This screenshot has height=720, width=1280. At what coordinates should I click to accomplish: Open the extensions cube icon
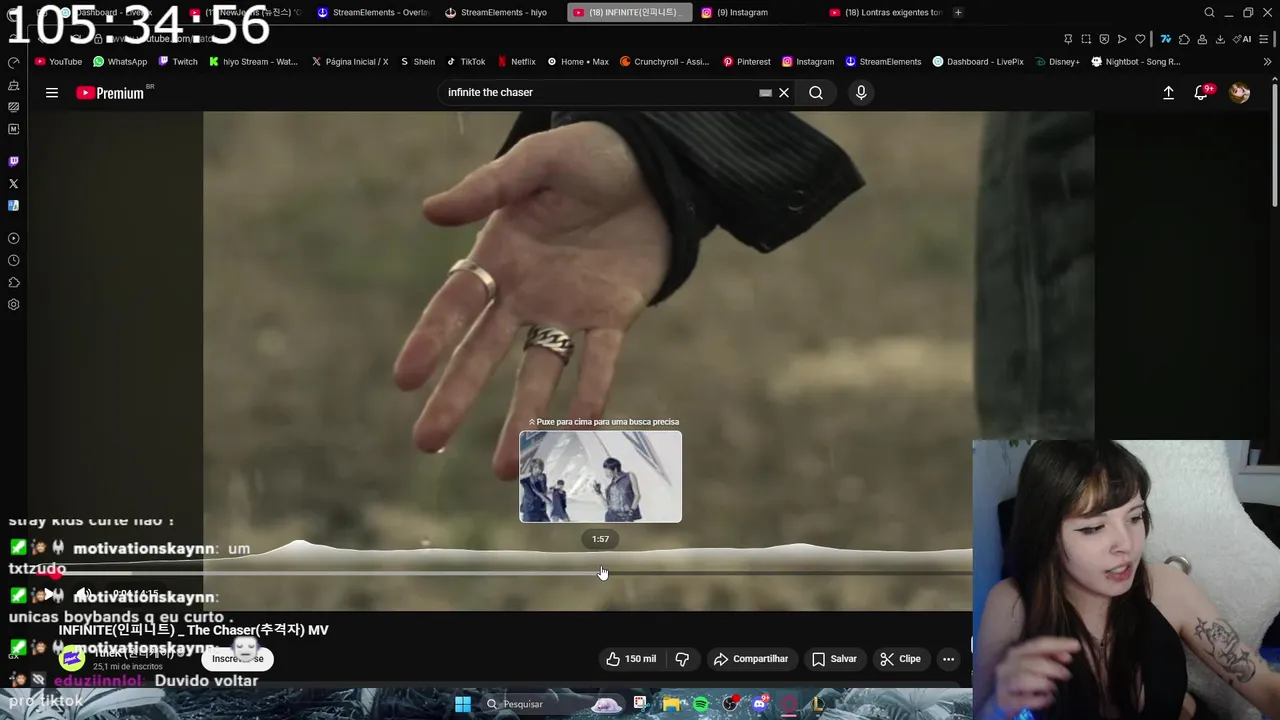coord(1185,39)
